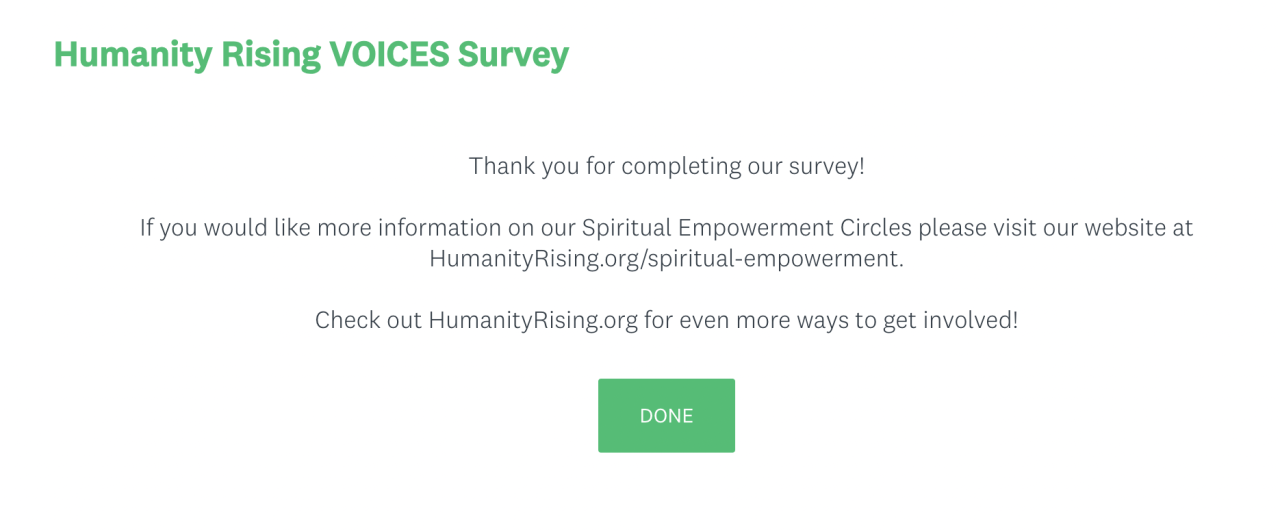Image resolution: width=1280 pixels, height=530 pixels.
Task: Open the HumanityRising.org/spiritual-empowerment URL text
Action: pyautogui.click(x=665, y=259)
